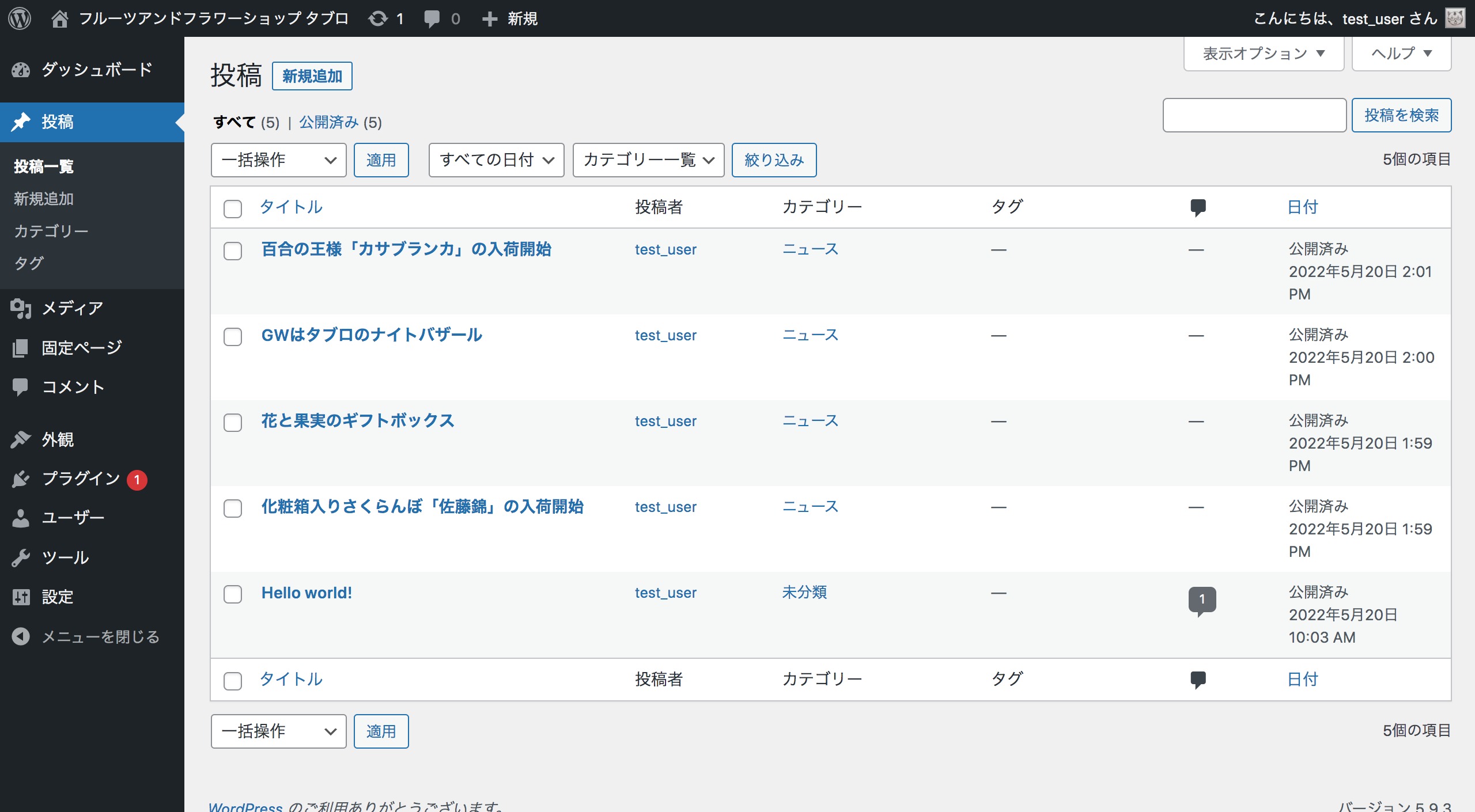Collapse the menu with the arrow icon
1475x812 pixels.
pos(21,636)
